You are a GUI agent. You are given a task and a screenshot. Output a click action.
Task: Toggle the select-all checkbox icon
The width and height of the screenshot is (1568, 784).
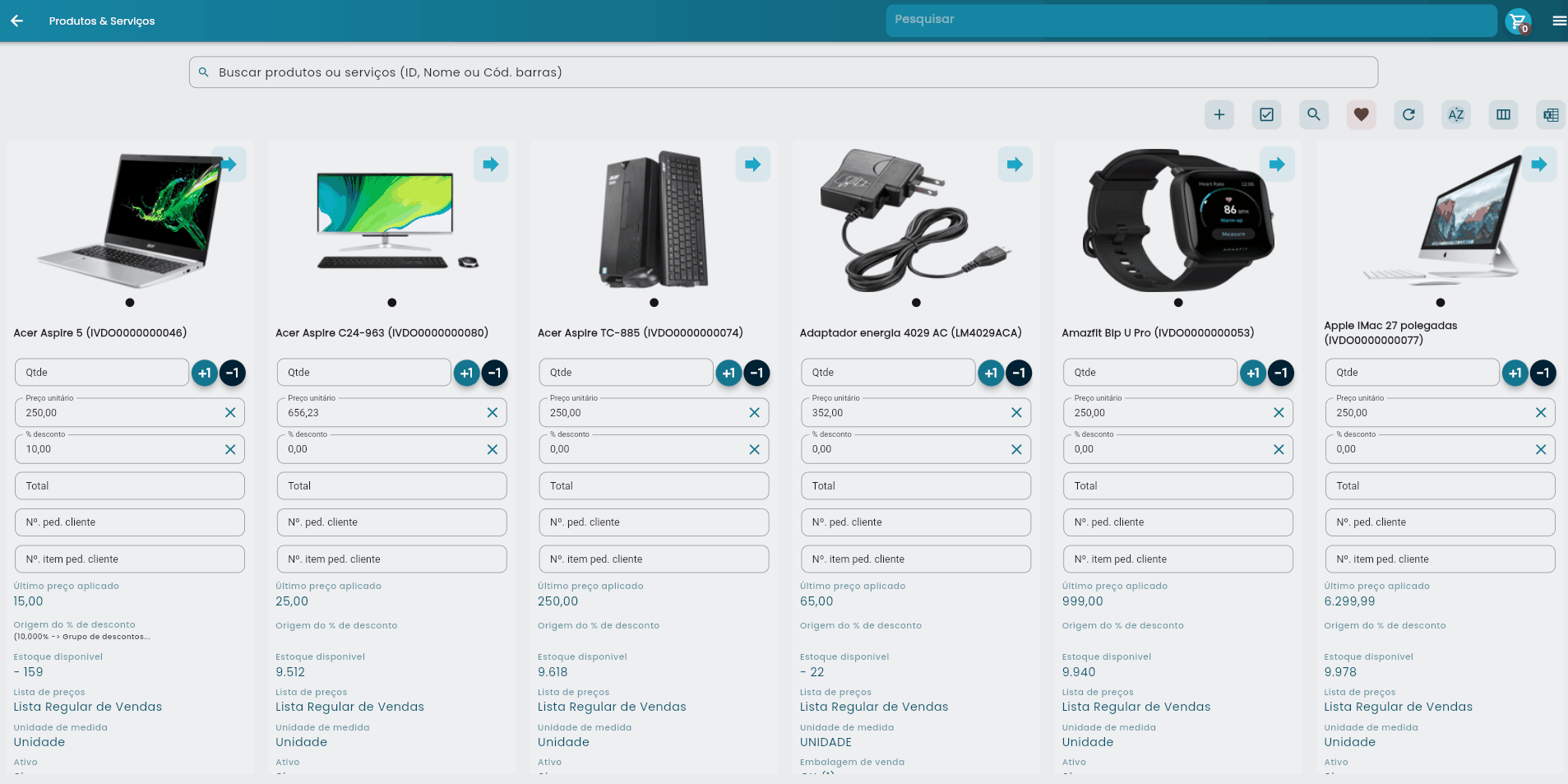point(1266,115)
